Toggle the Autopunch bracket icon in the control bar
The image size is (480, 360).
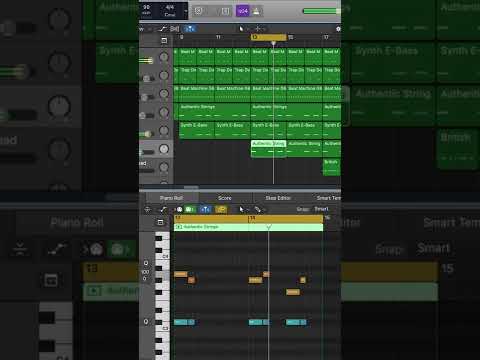tap(225, 11)
